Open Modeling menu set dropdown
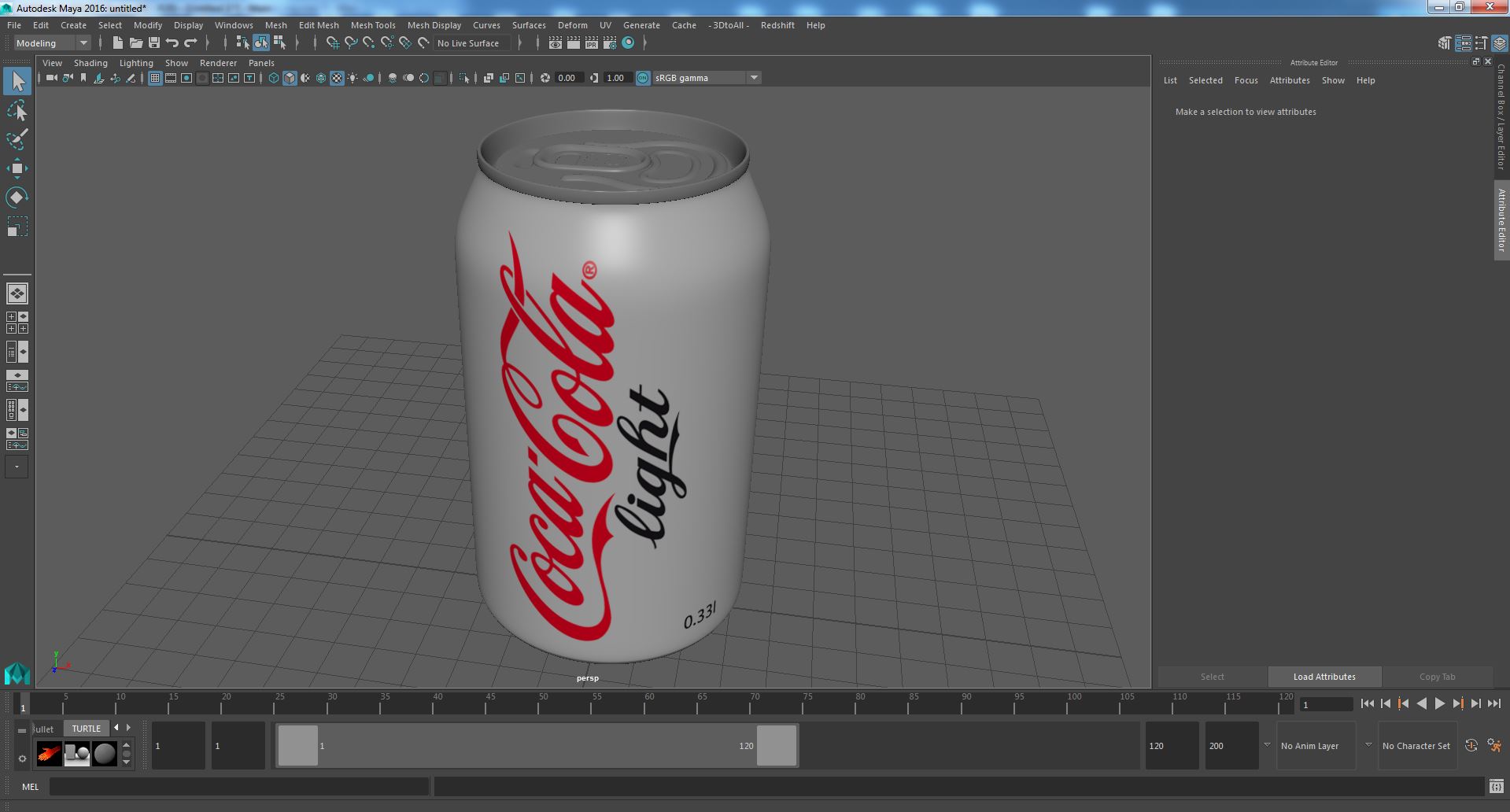This screenshot has height=812, width=1510. 52,43
